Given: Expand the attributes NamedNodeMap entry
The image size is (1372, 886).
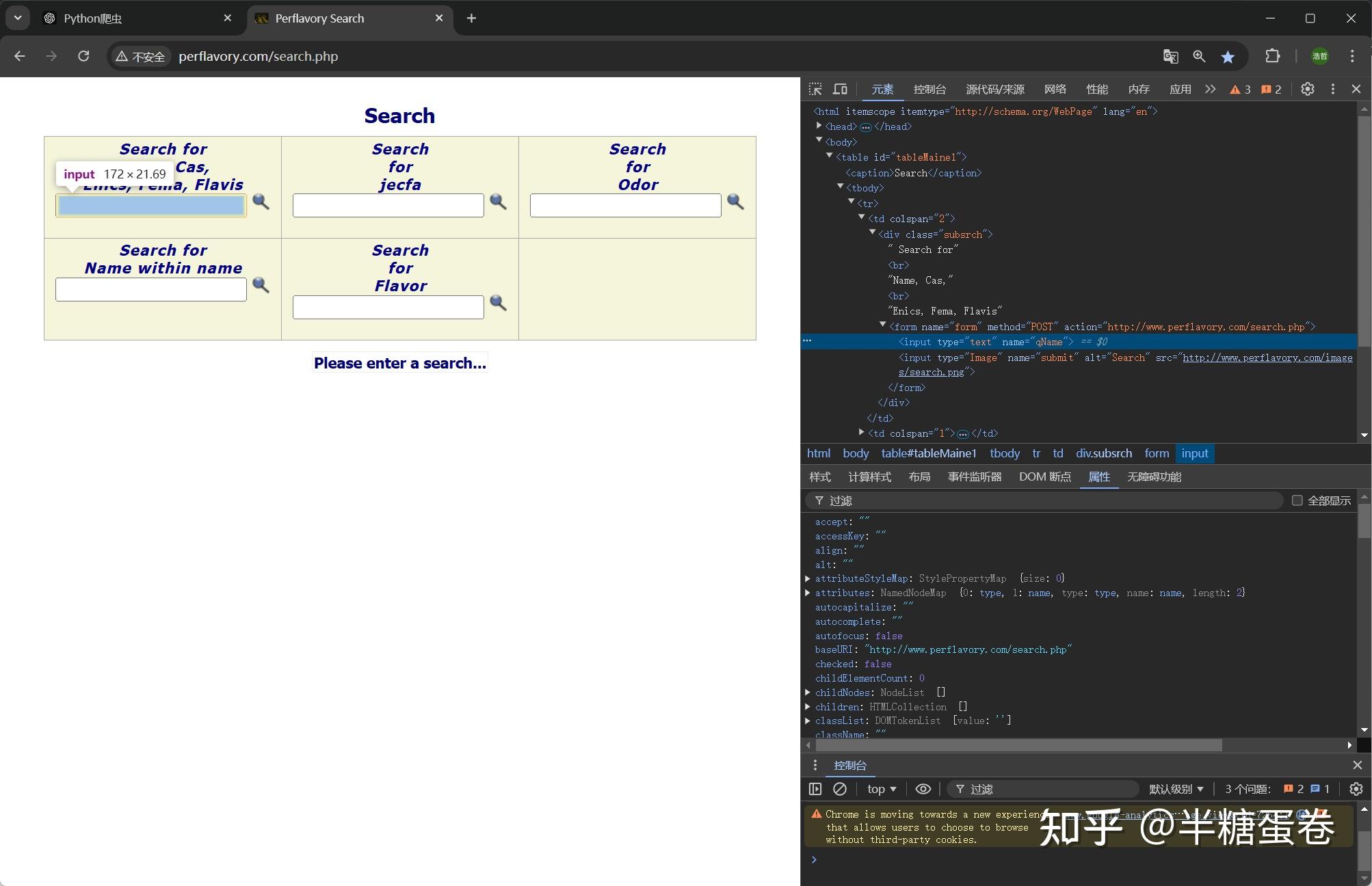Looking at the screenshot, I should (x=808, y=592).
